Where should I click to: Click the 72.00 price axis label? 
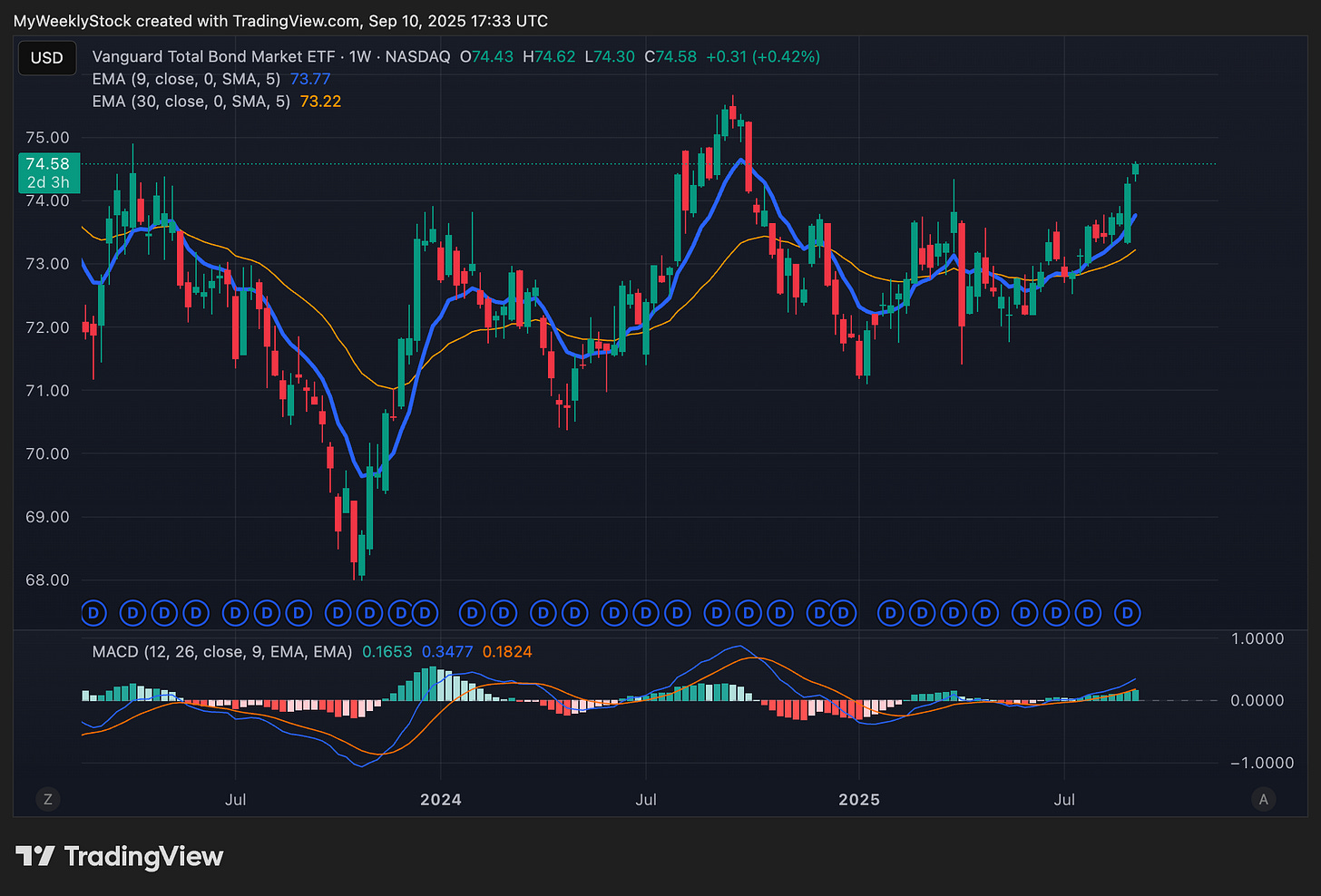[47, 327]
